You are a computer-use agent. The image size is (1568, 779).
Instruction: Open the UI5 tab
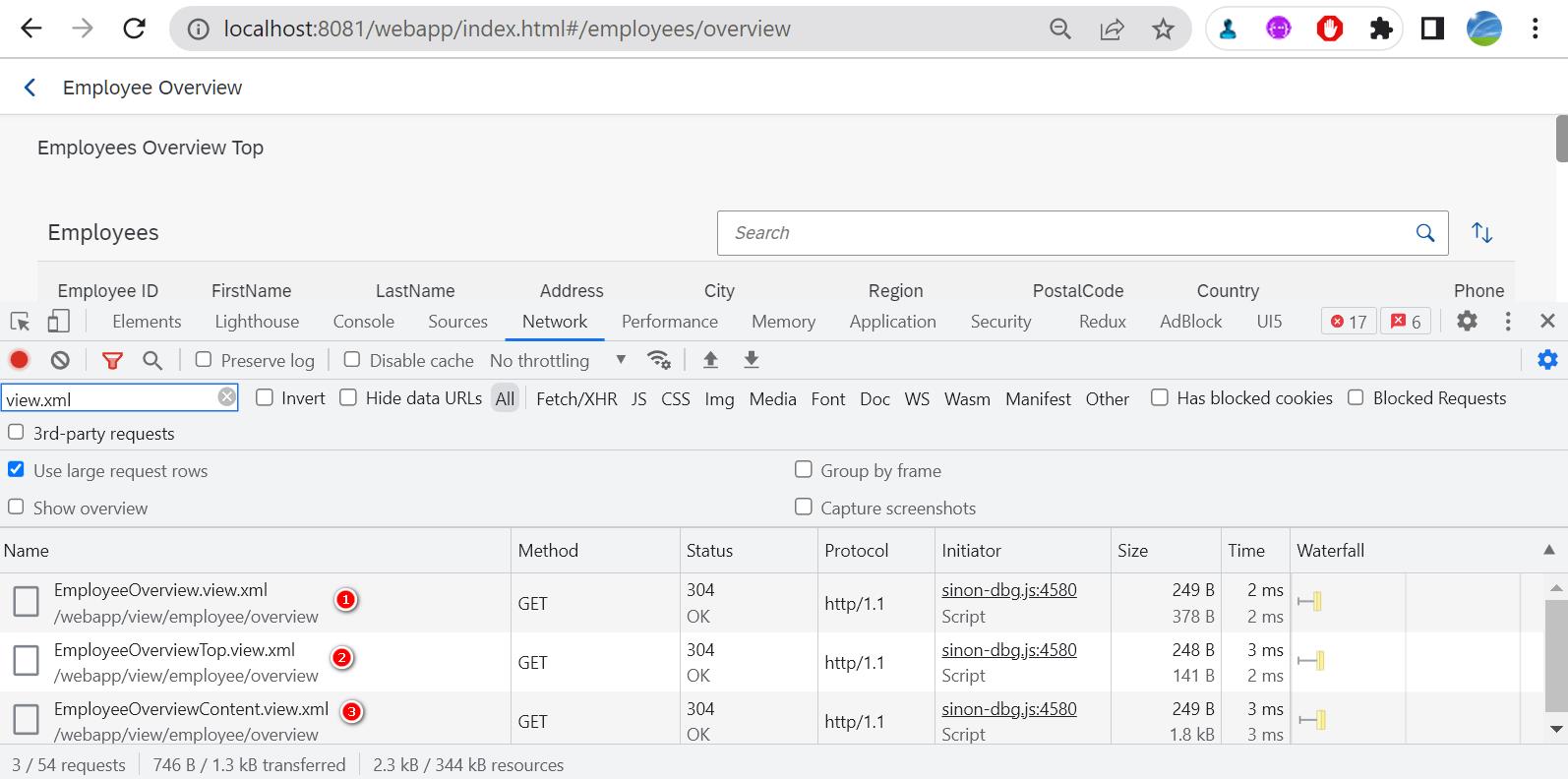point(1269,322)
